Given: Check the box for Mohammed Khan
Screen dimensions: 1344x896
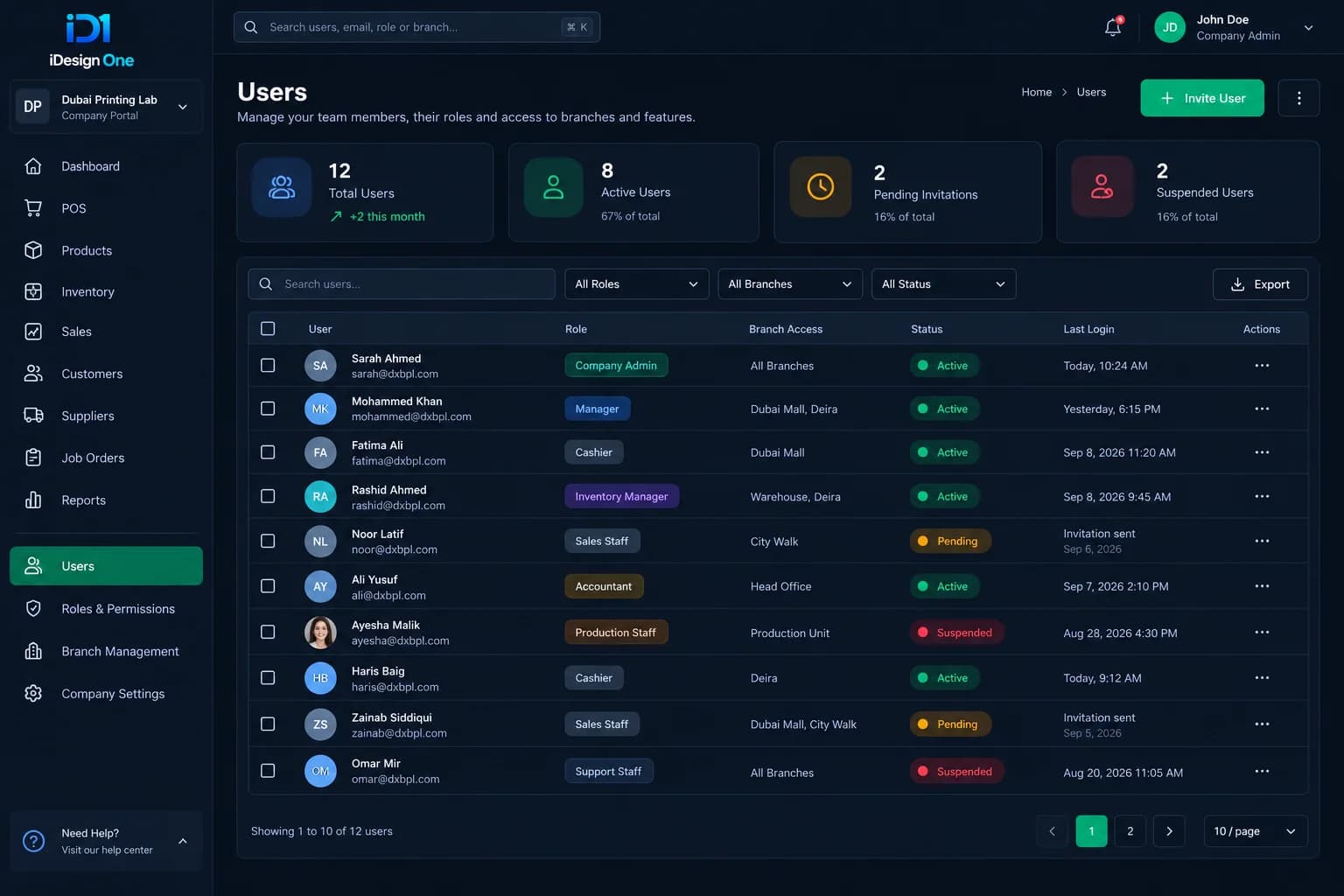Looking at the screenshot, I should point(268,409).
